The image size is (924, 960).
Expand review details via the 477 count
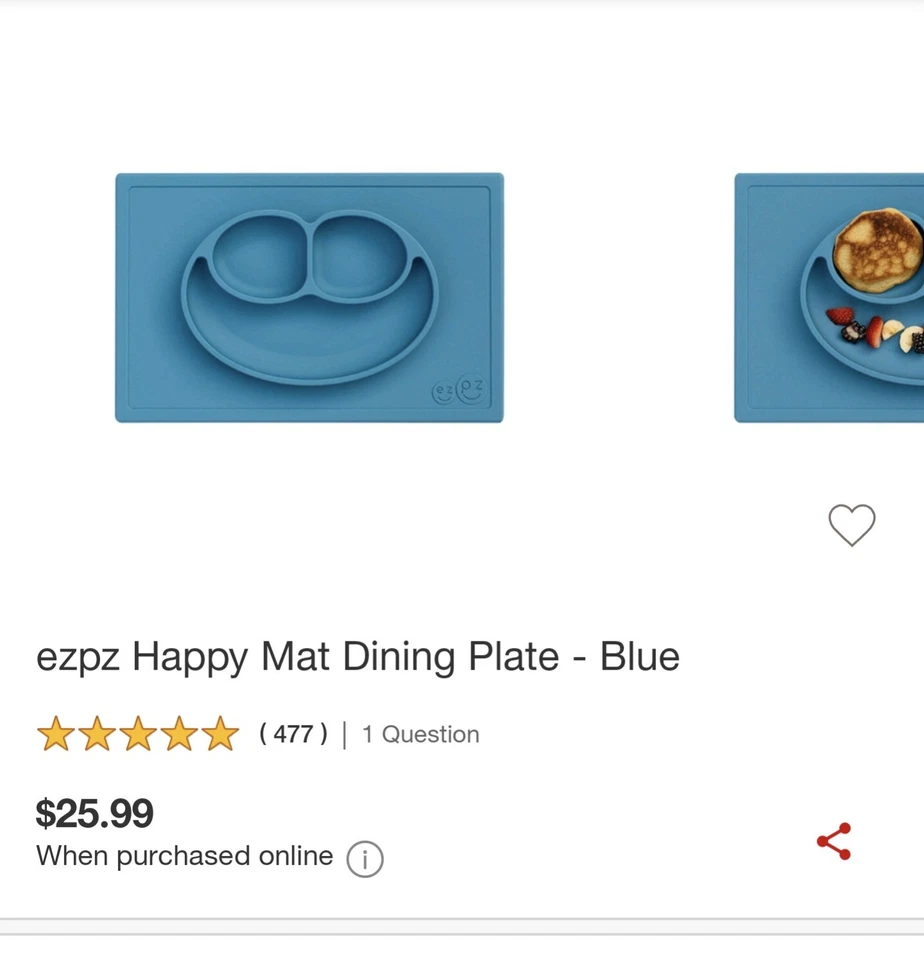pos(293,734)
